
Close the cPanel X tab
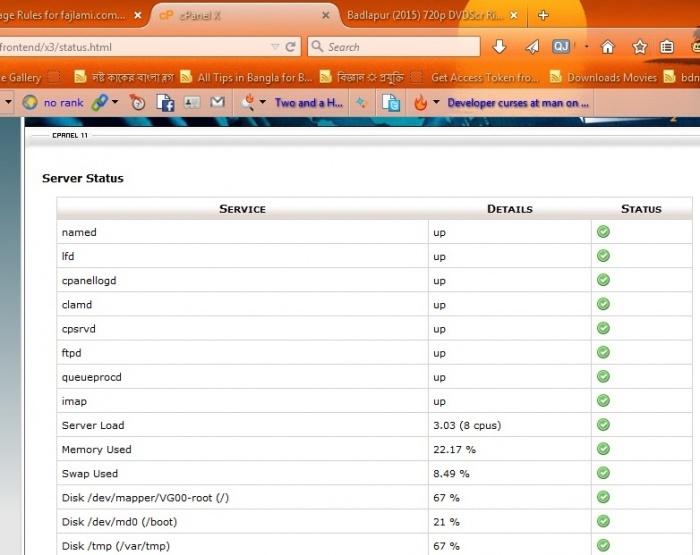[326, 16]
